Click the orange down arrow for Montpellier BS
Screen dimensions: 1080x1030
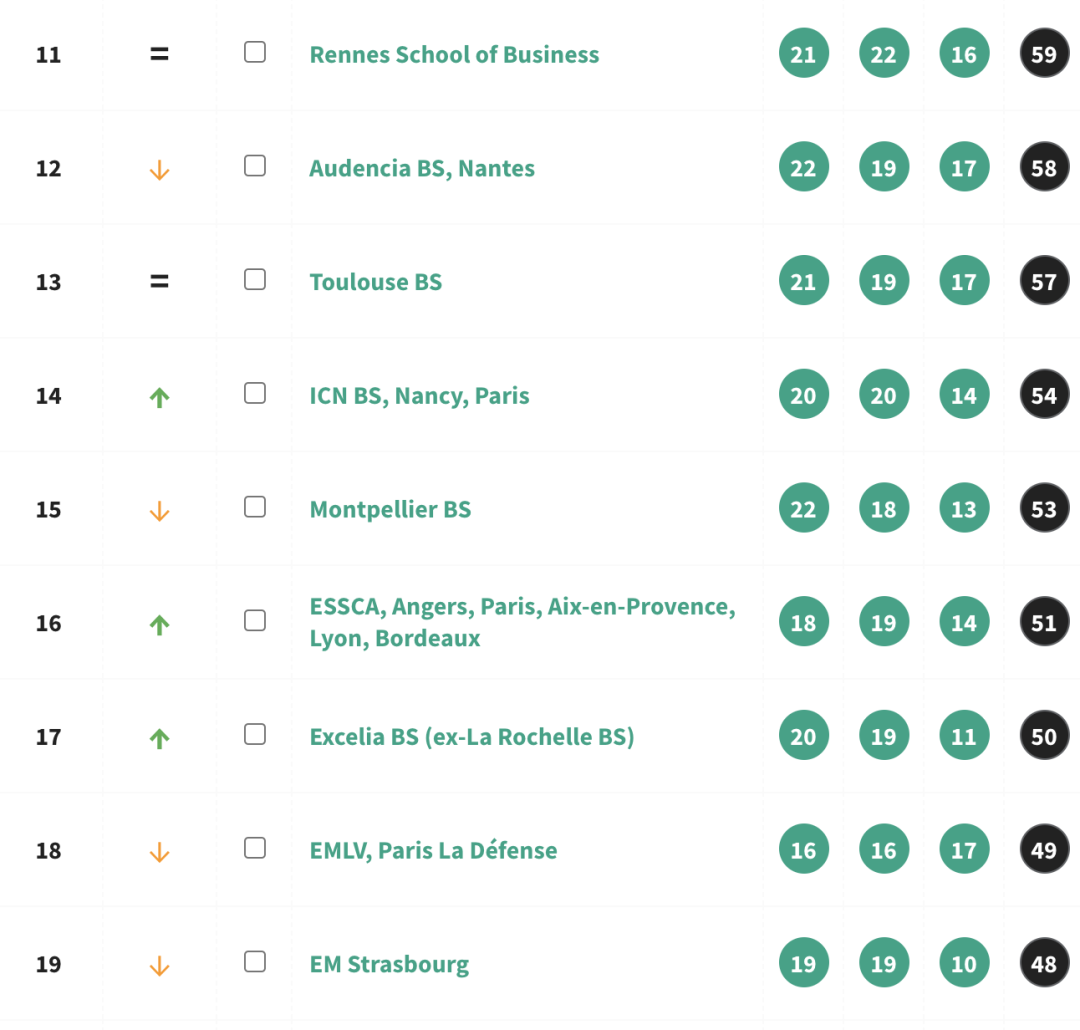coord(159,512)
